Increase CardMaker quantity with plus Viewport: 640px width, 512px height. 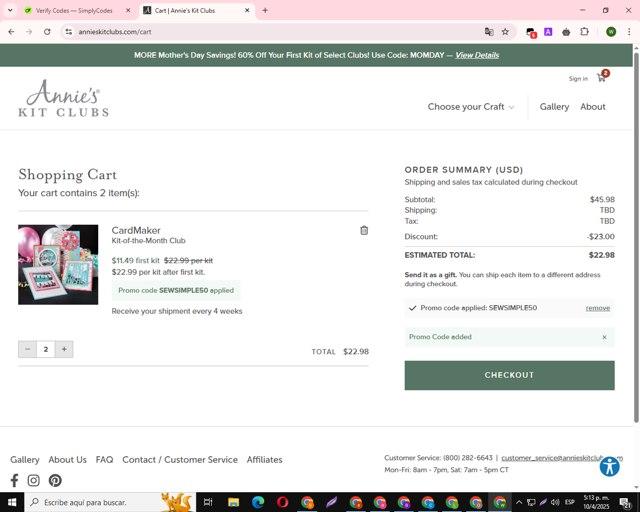pyautogui.click(x=64, y=349)
